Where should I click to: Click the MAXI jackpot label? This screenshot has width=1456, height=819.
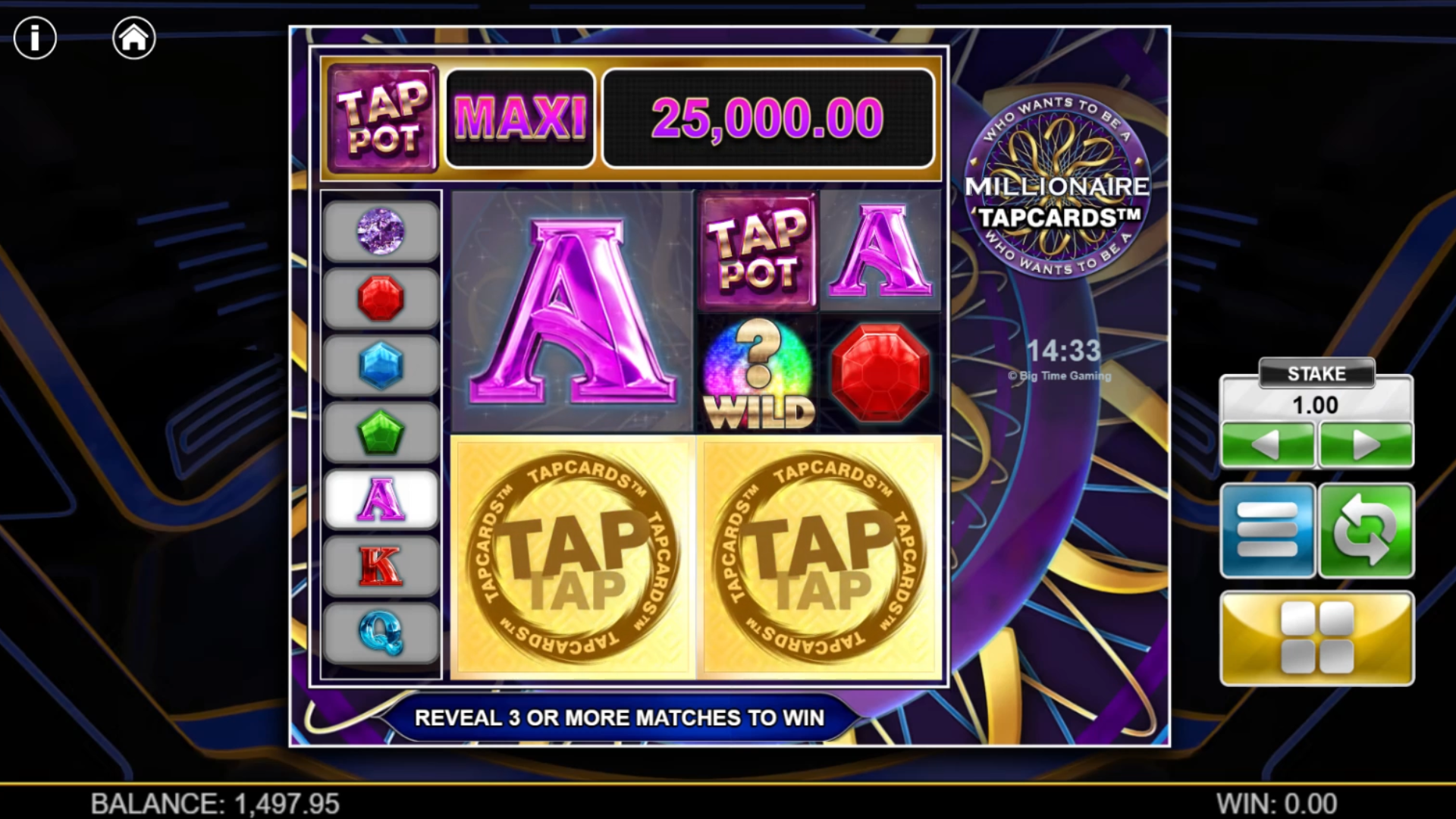(x=520, y=118)
